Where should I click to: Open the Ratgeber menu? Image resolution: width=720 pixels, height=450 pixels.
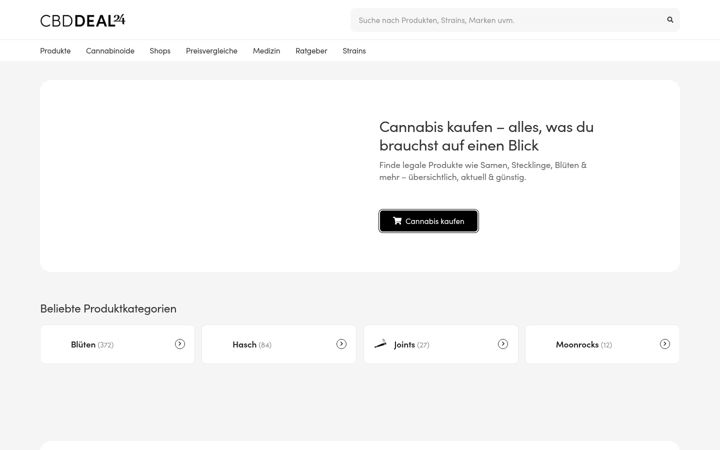[311, 51]
